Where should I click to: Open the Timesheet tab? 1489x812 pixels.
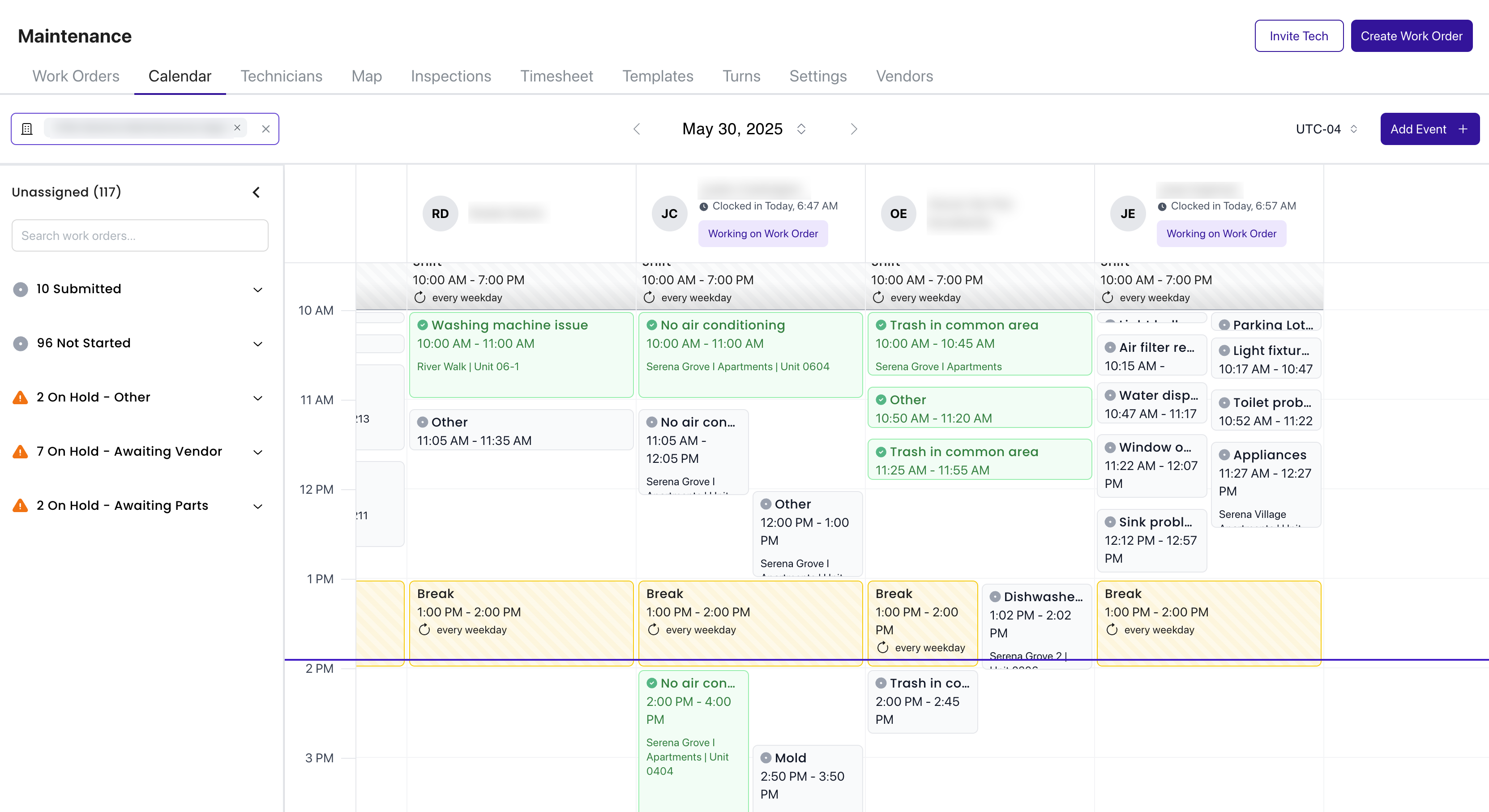(x=556, y=76)
